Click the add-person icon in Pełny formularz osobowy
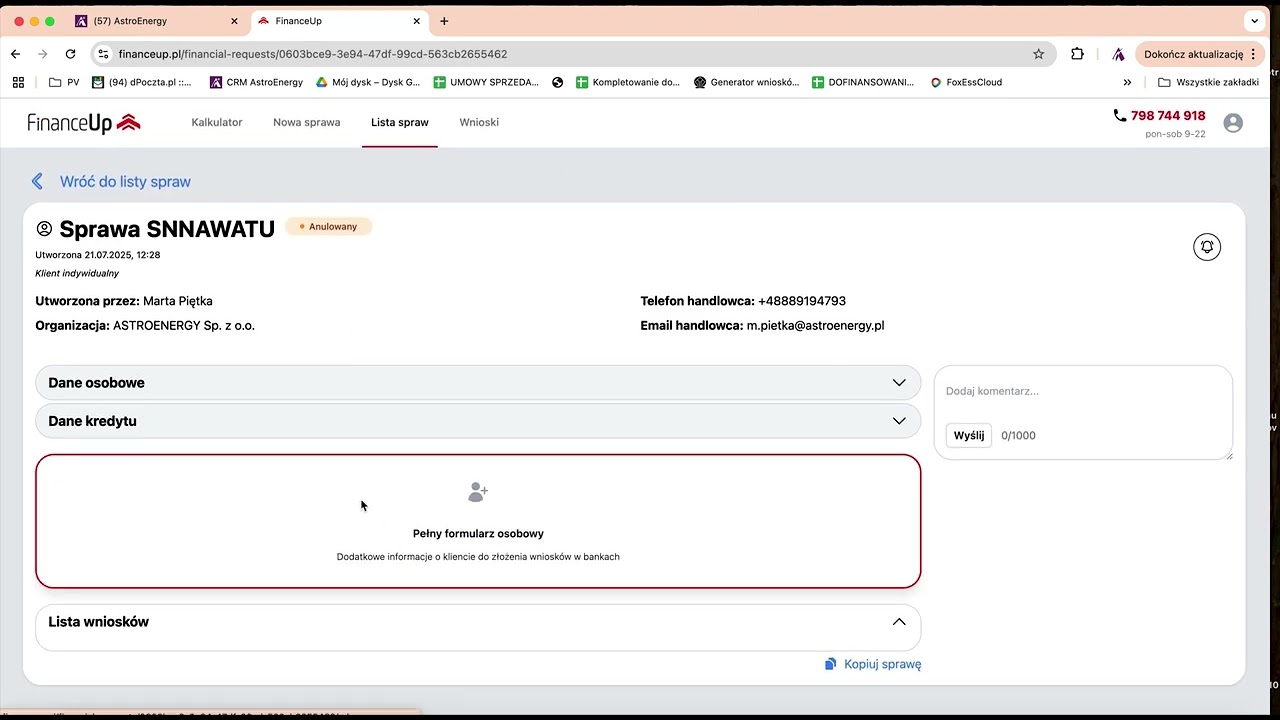1280x720 pixels. click(x=478, y=492)
